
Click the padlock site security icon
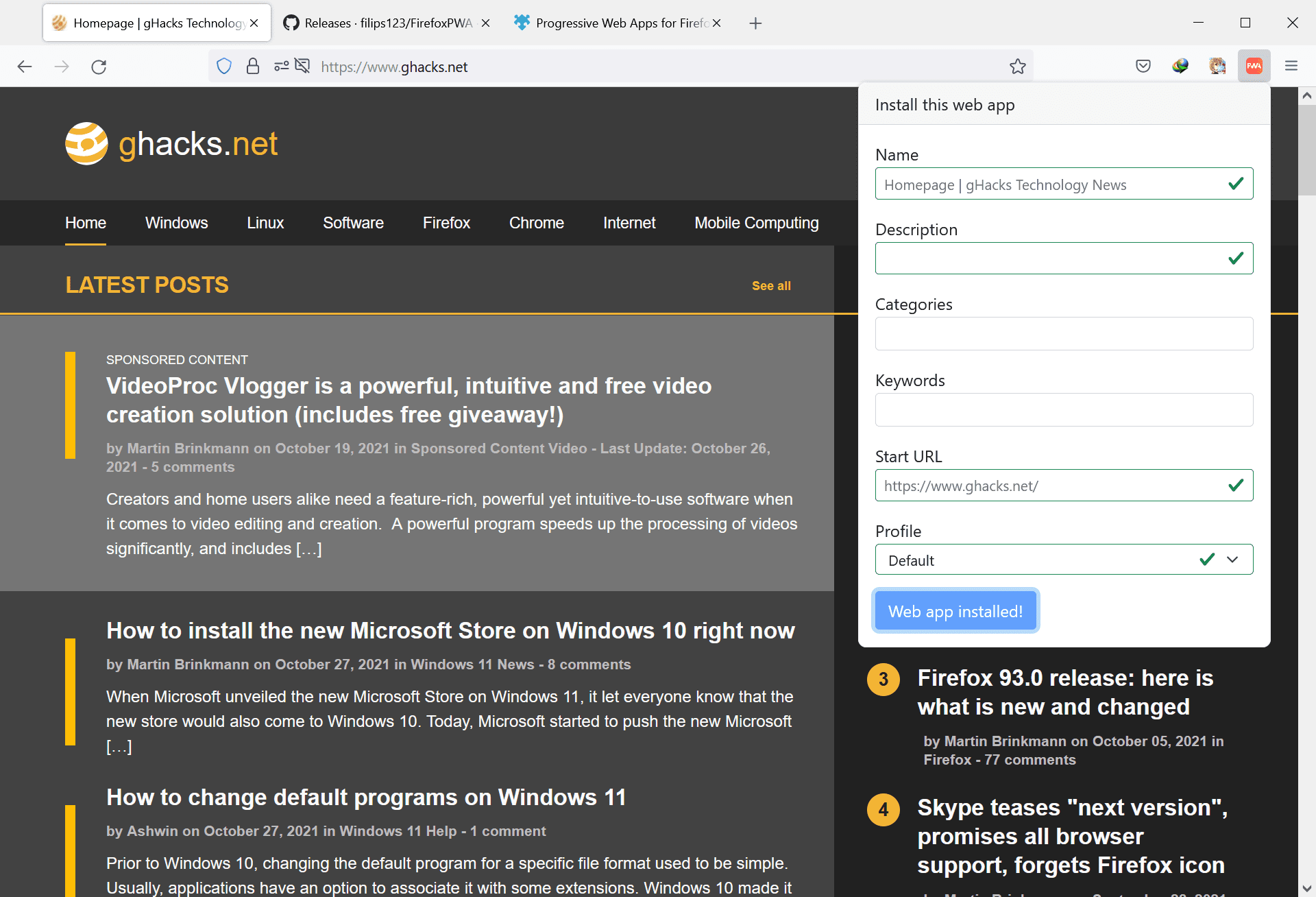pos(253,67)
